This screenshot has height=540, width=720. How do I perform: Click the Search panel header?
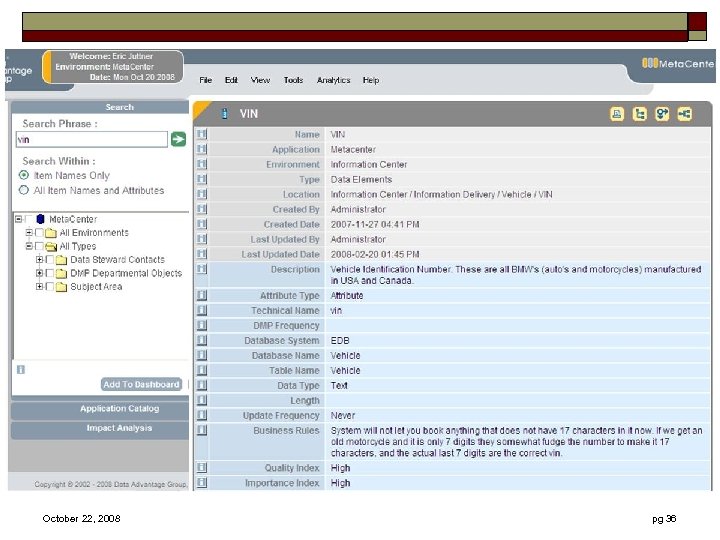100,107
